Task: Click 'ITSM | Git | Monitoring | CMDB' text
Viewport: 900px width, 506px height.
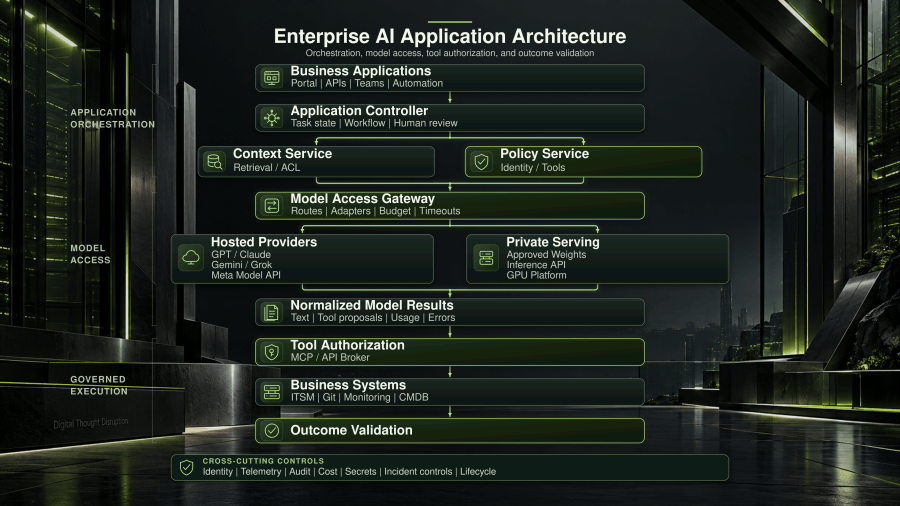Action: 359,397
